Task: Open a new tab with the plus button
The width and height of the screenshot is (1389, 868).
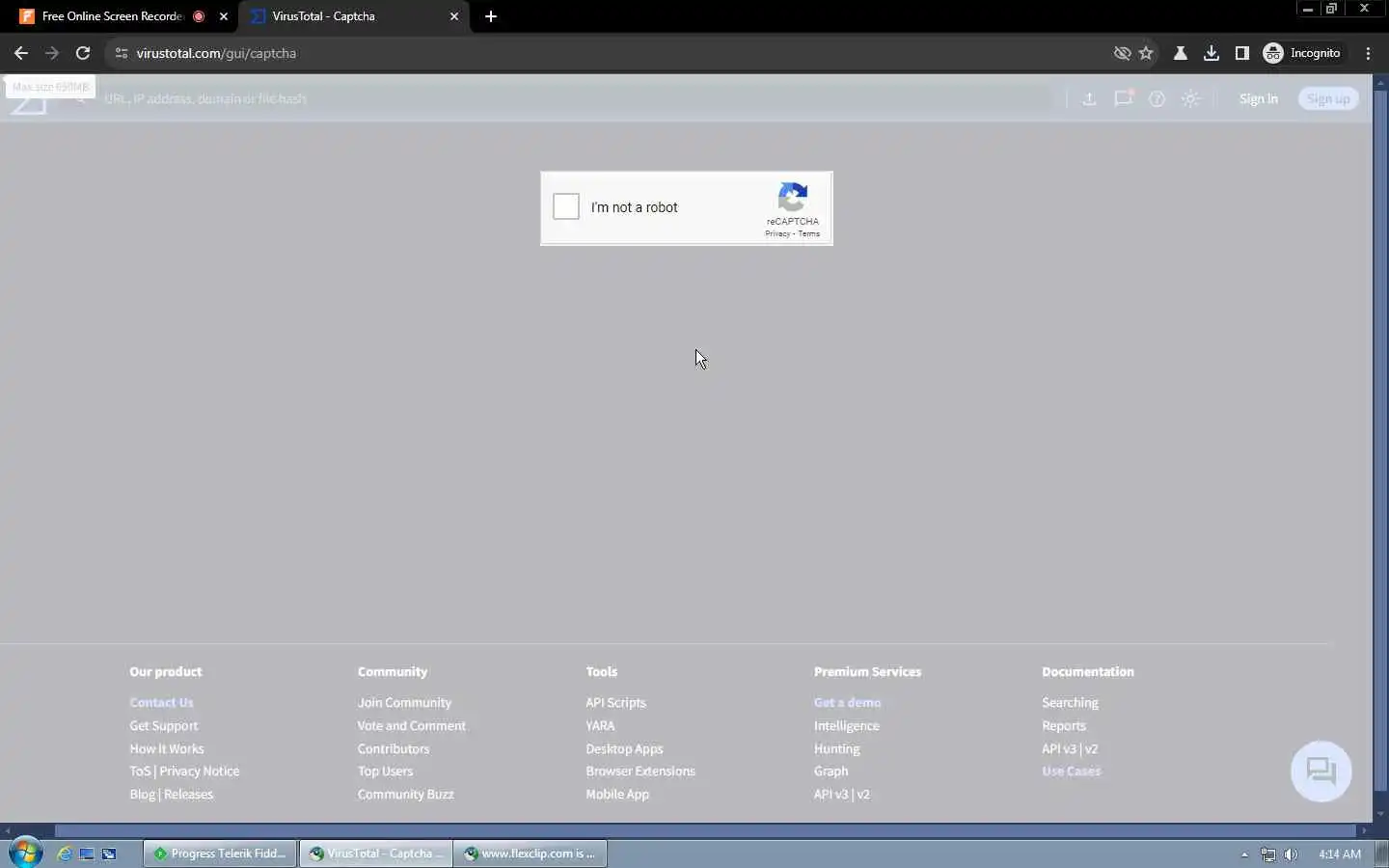Action: 491,16
